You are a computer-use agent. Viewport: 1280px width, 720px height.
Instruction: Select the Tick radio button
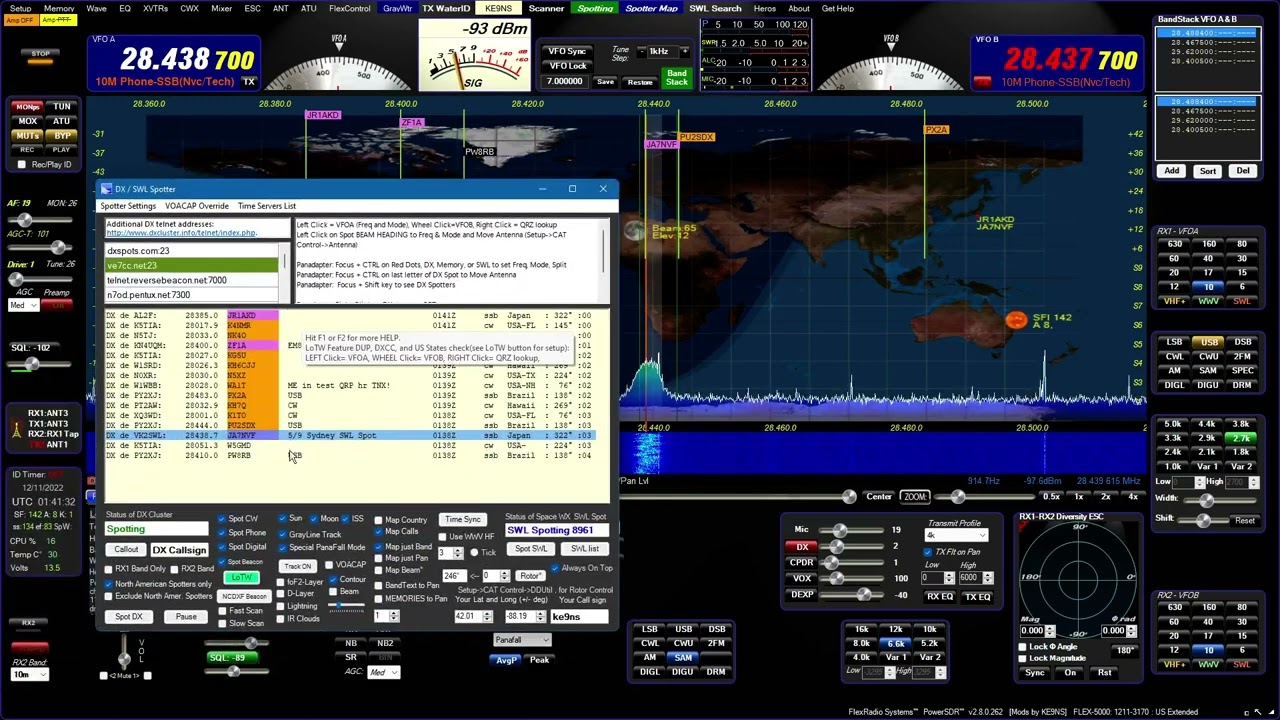click(475, 553)
